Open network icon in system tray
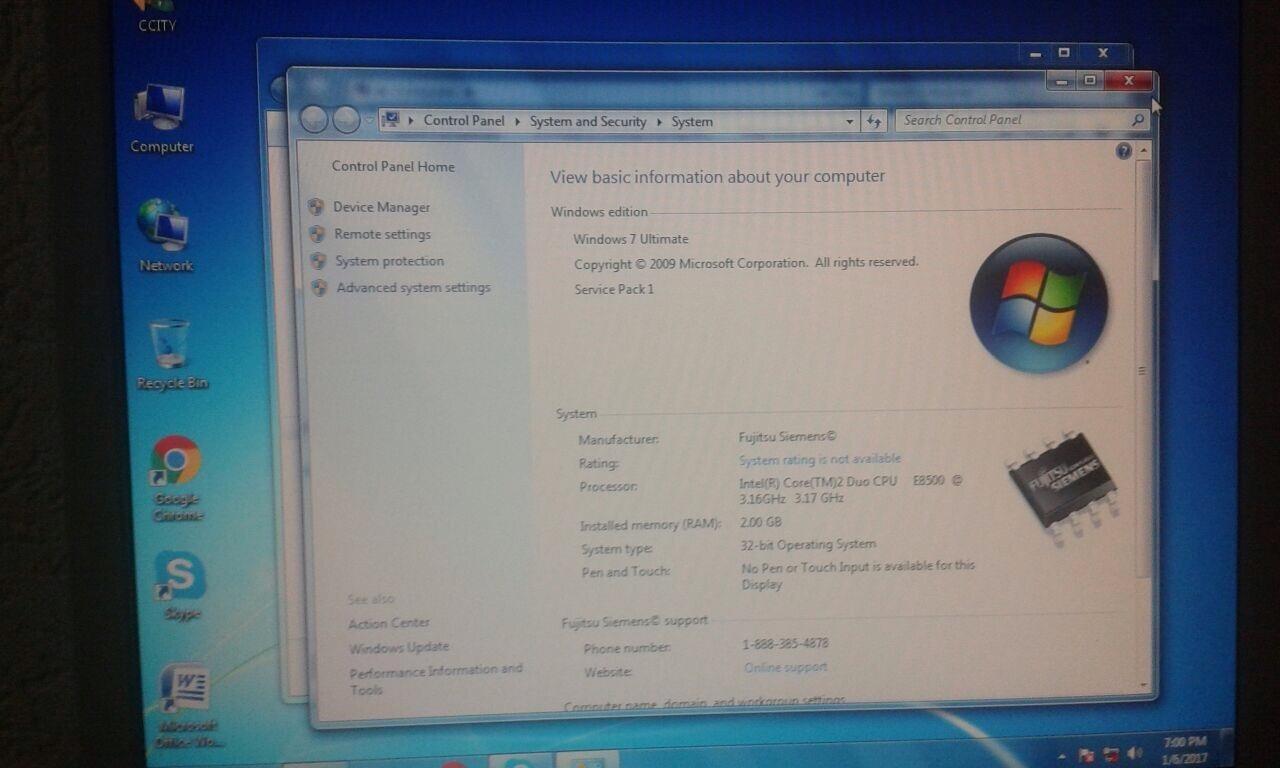Image resolution: width=1280 pixels, height=768 pixels. (x=1111, y=754)
